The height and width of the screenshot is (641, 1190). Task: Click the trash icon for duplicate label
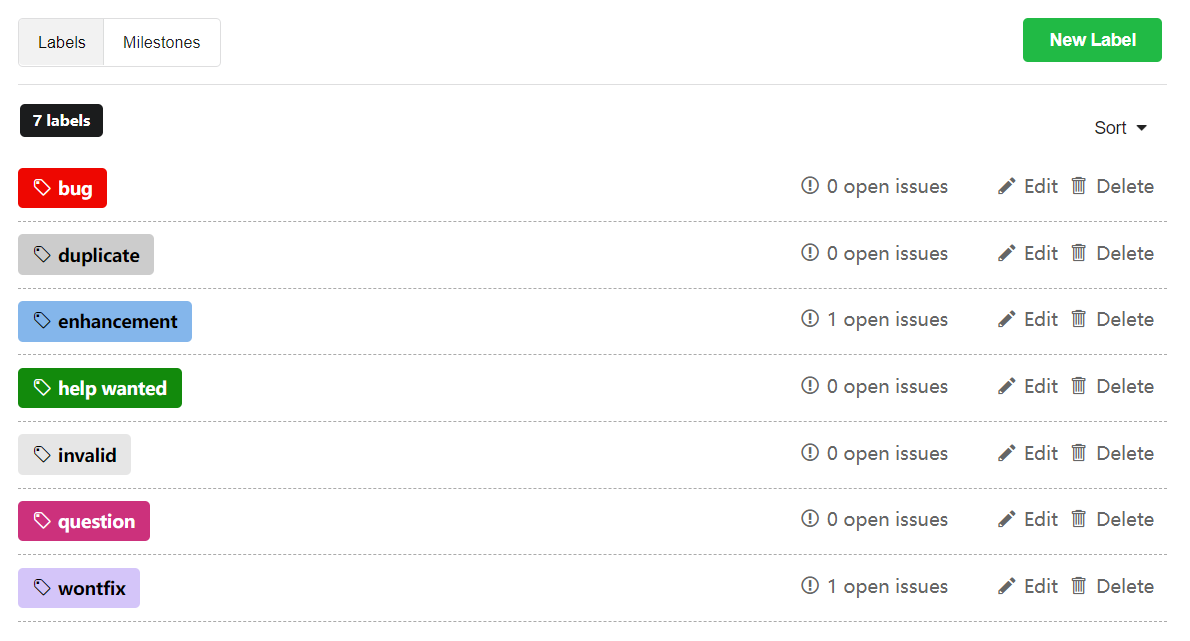click(x=1078, y=253)
